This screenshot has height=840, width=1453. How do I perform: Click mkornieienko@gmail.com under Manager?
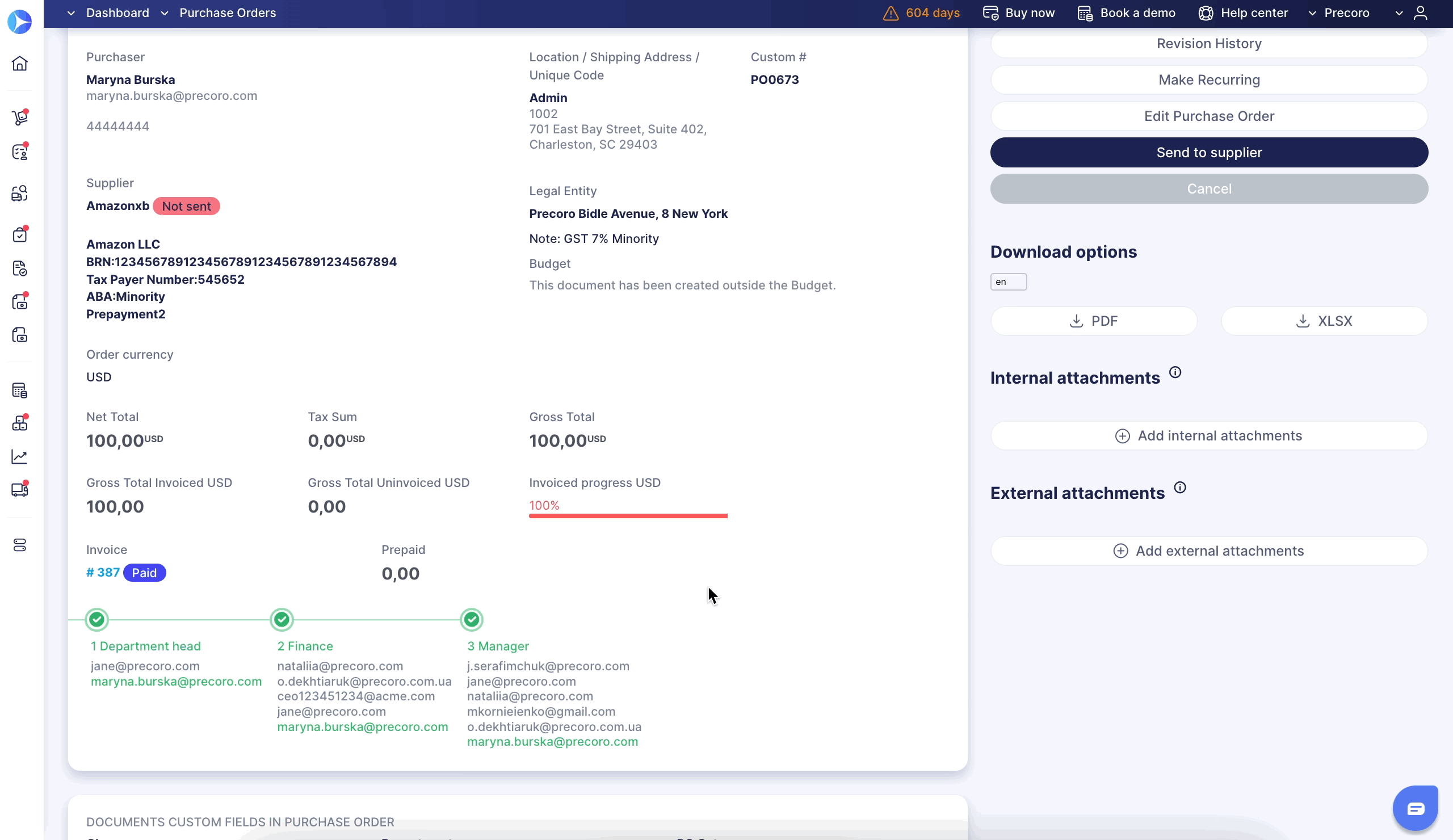[541, 711]
